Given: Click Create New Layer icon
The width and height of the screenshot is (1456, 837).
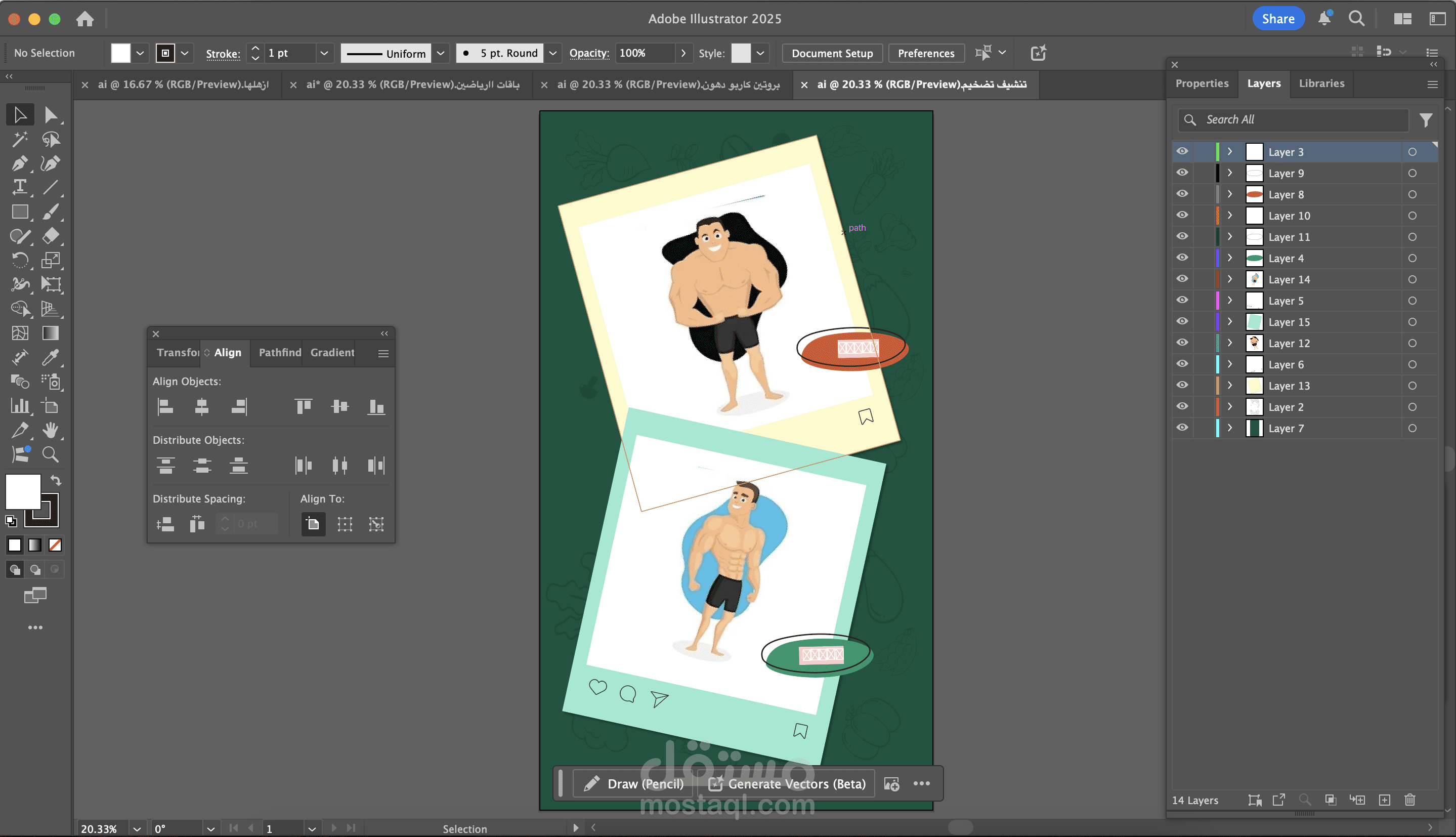Looking at the screenshot, I should pos(1384,800).
